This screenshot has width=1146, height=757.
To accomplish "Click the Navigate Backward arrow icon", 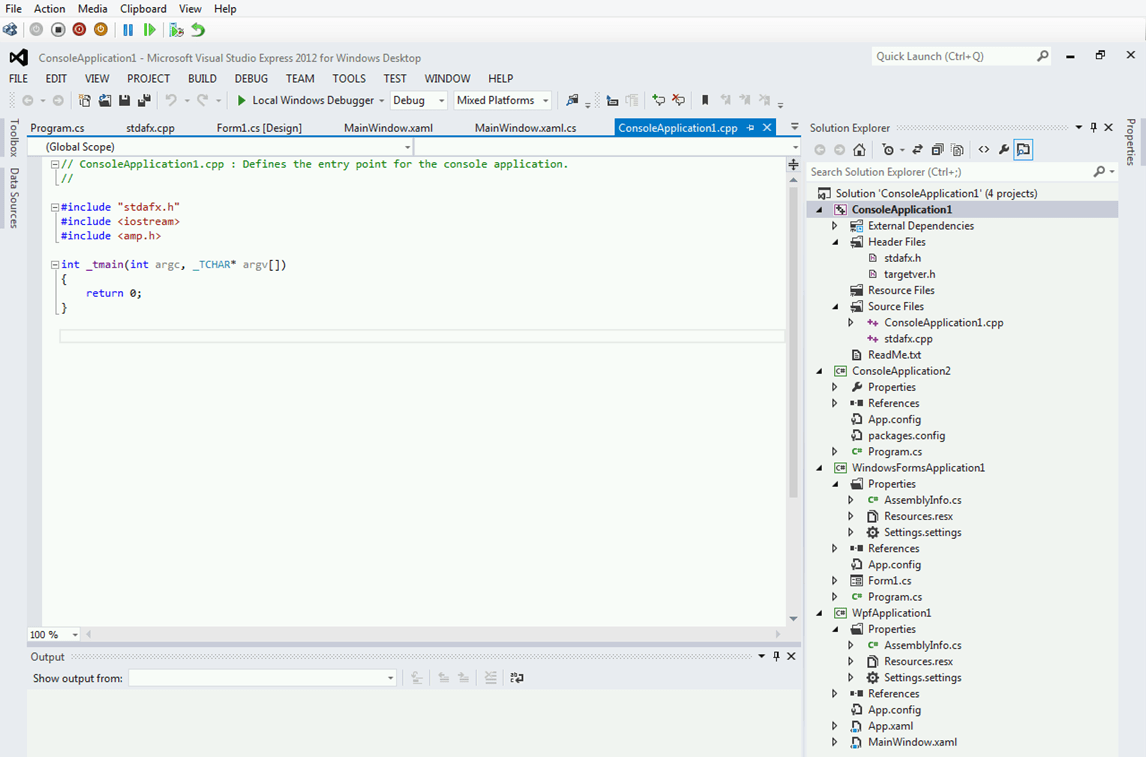I will point(30,100).
